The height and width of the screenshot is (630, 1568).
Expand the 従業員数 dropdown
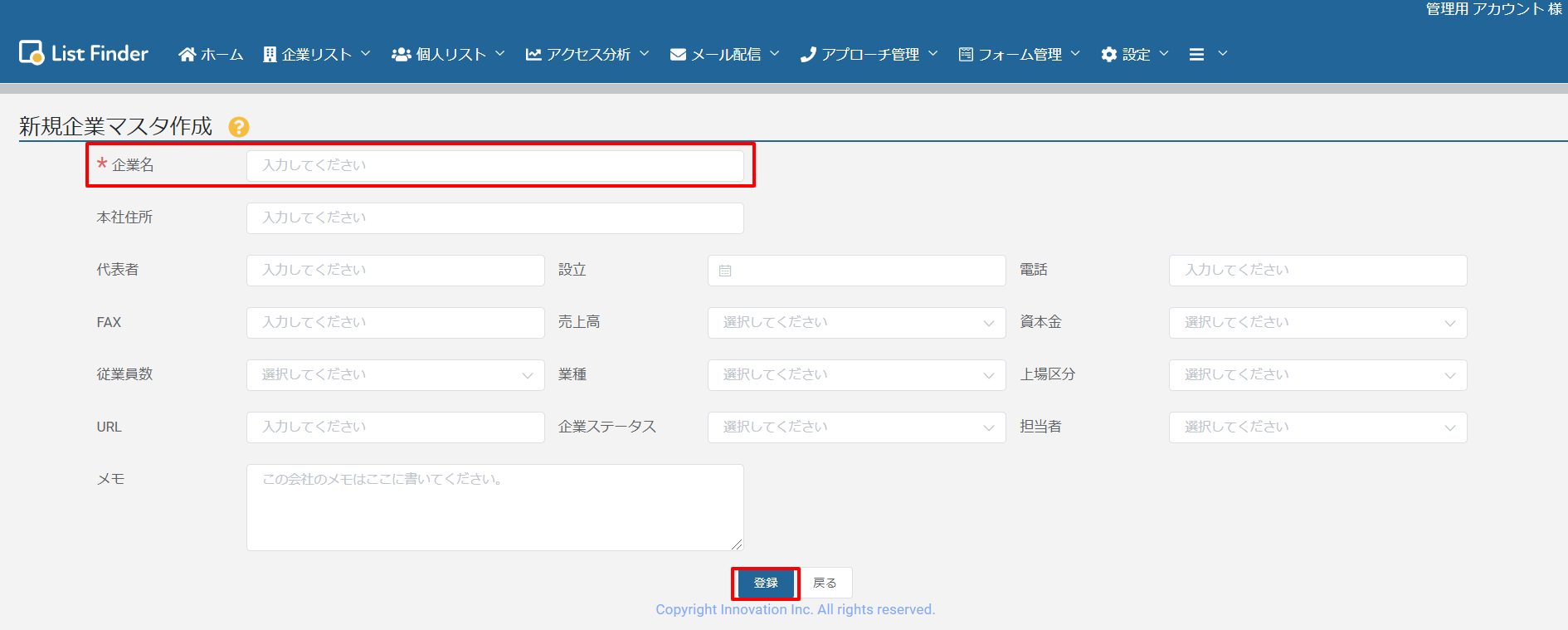tap(395, 375)
